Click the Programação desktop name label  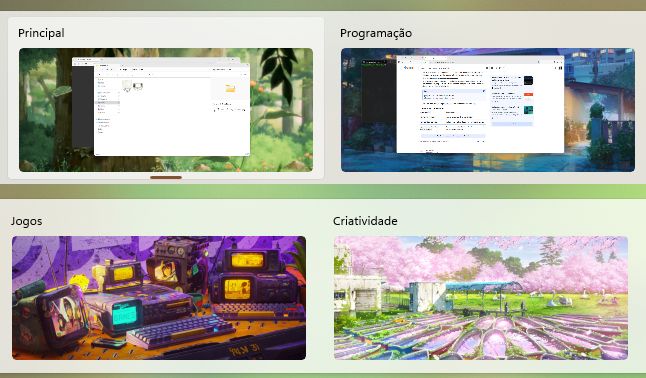[376, 33]
